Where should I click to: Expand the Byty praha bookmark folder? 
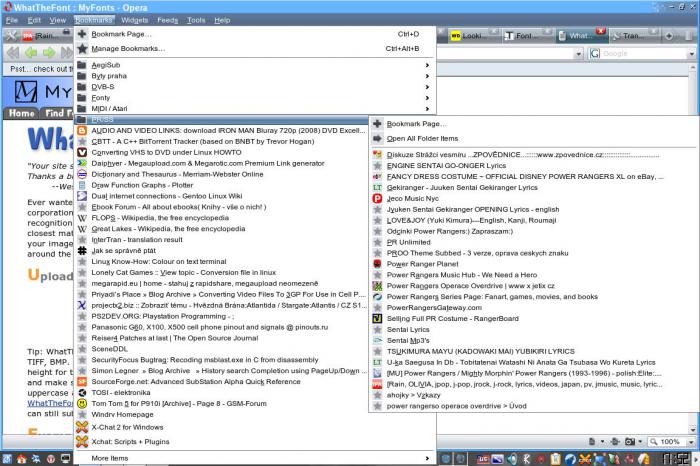tap(255, 76)
